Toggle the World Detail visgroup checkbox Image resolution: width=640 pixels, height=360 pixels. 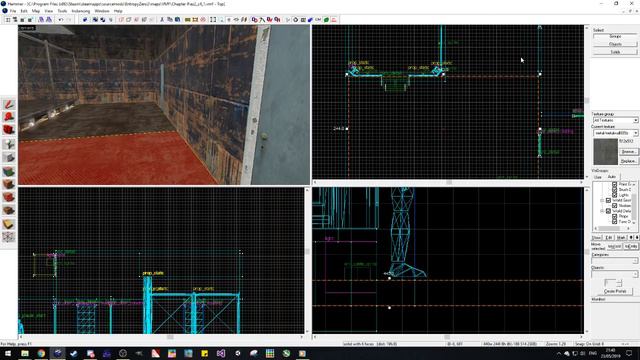pyautogui.click(x=608, y=211)
